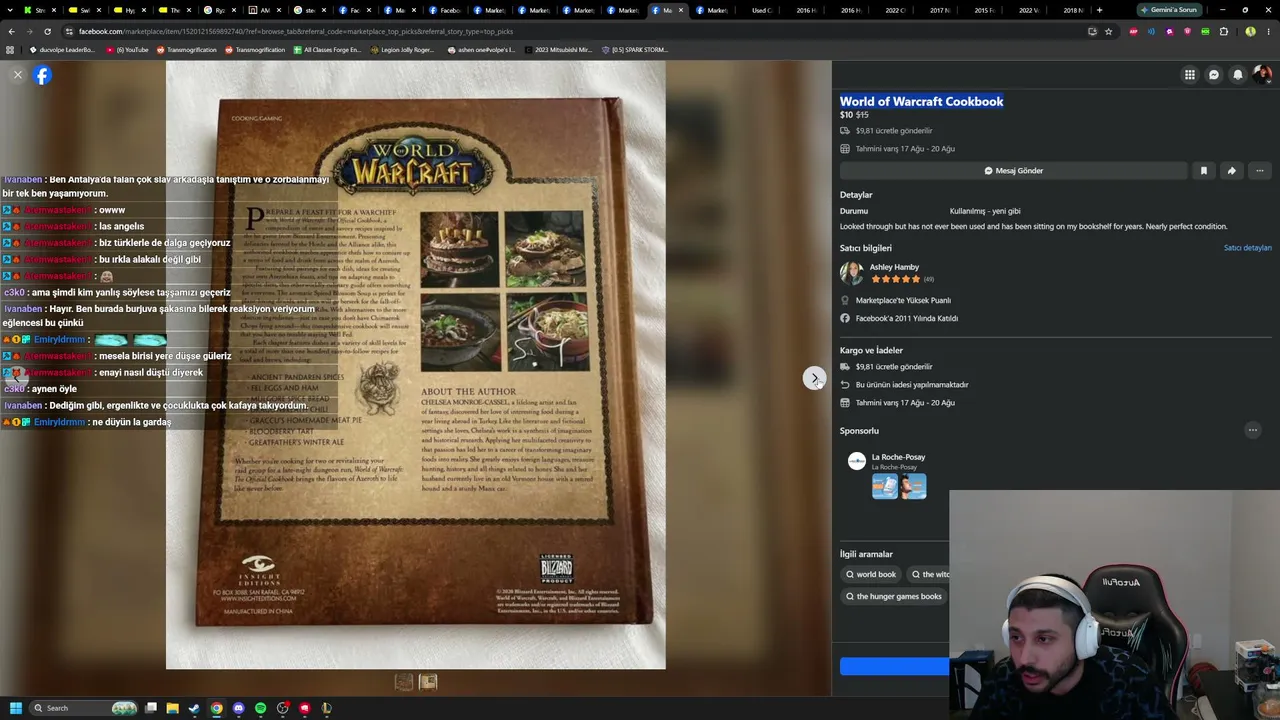
Task: Go to Facebook home via logo
Action: [x=42, y=75]
